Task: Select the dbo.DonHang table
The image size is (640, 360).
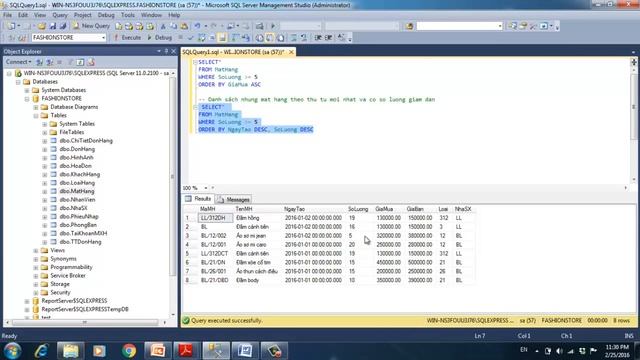Action: (x=77, y=149)
